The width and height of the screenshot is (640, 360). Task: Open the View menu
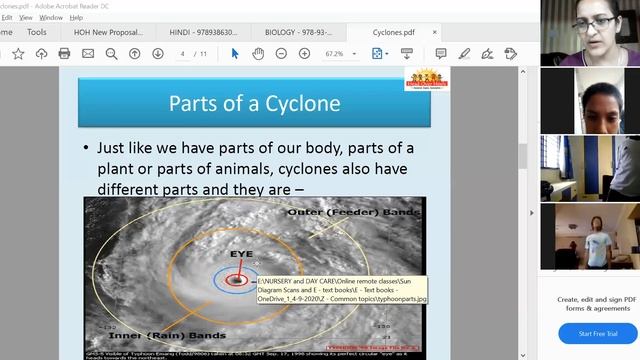pos(26,18)
